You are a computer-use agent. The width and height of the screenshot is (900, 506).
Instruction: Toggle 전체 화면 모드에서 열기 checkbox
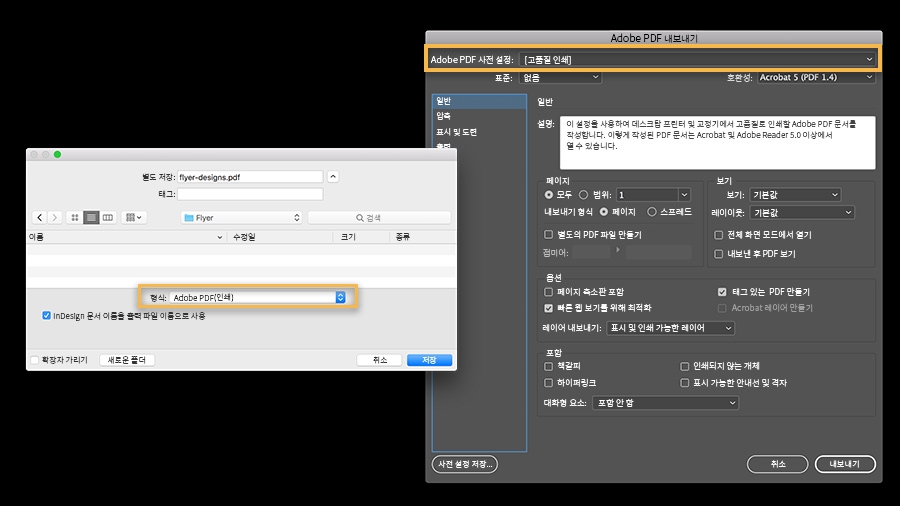point(719,235)
